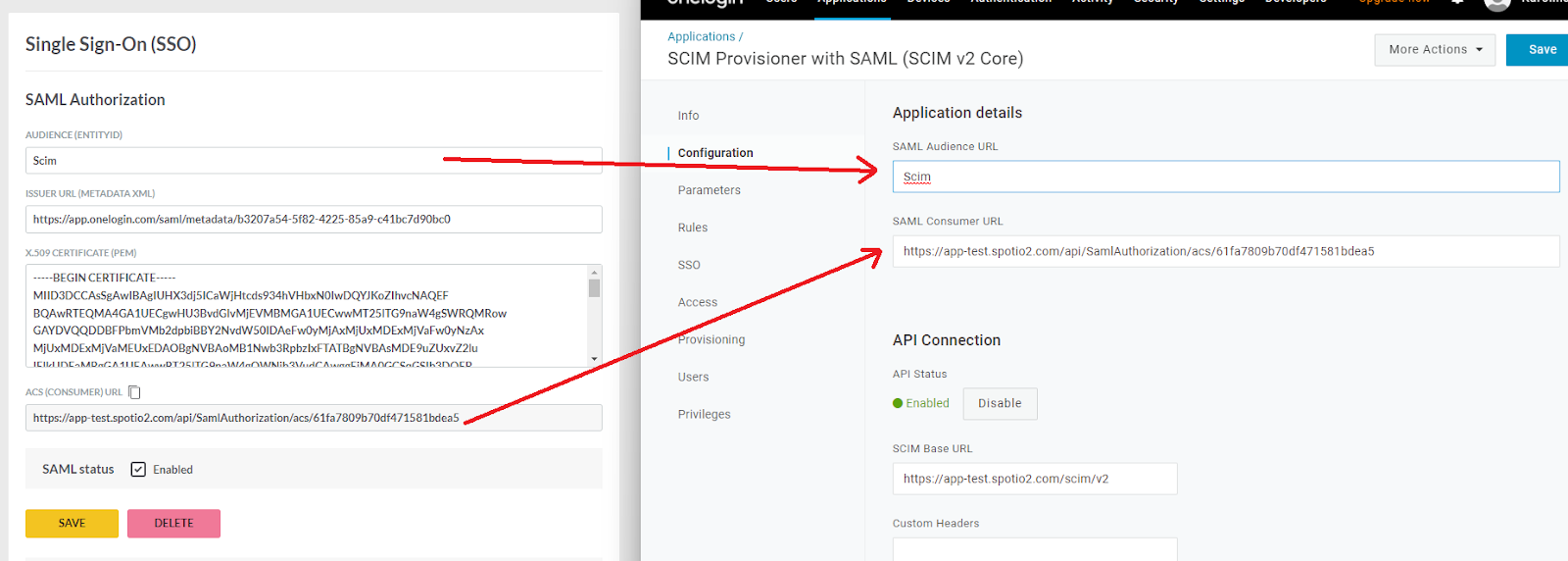This screenshot has height=561, width=1568.
Task: Open the Provisioning tab
Action: pyautogui.click(x=711, y=339)
